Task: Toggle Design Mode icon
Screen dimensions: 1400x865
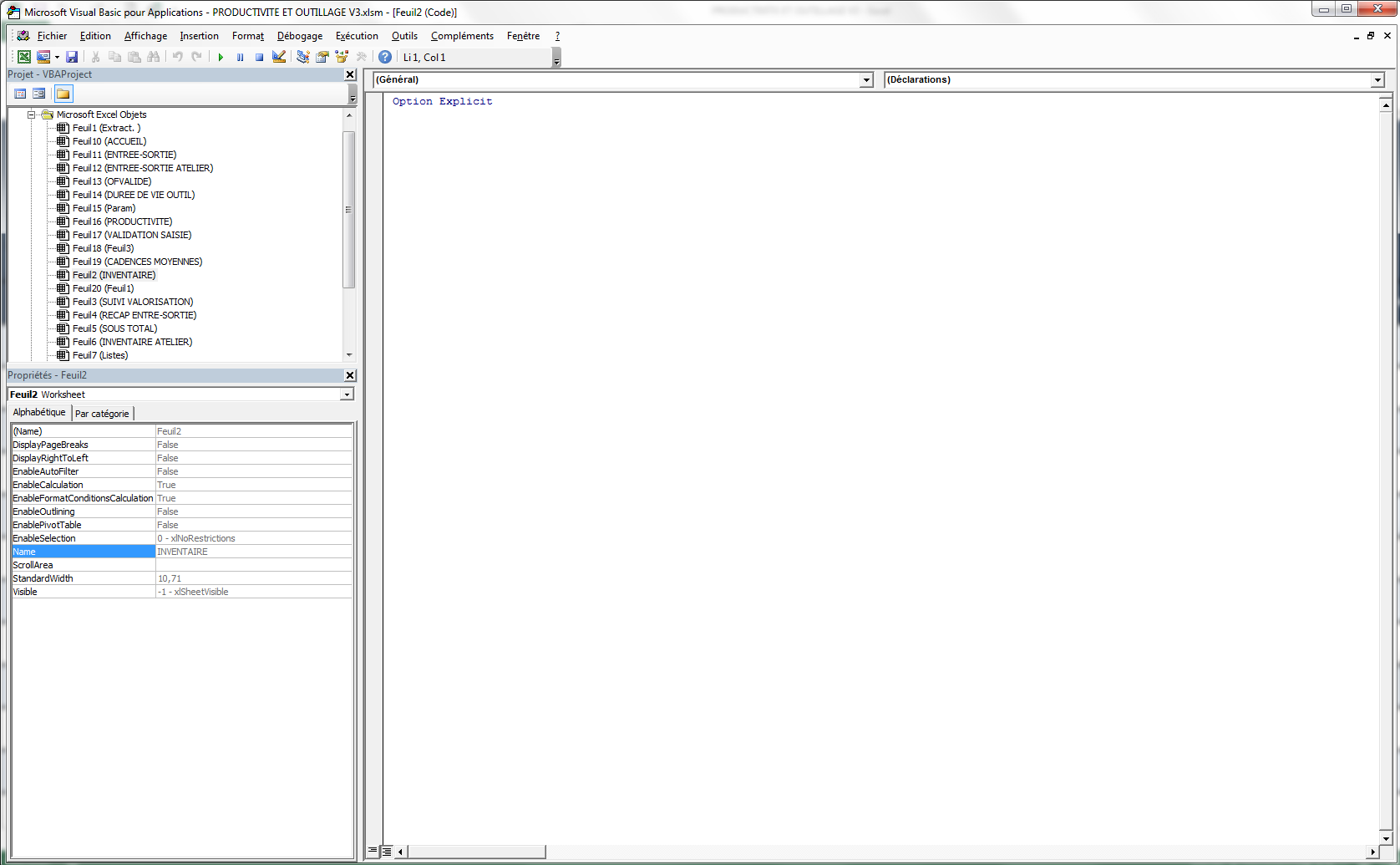Action: click(279, 57)
